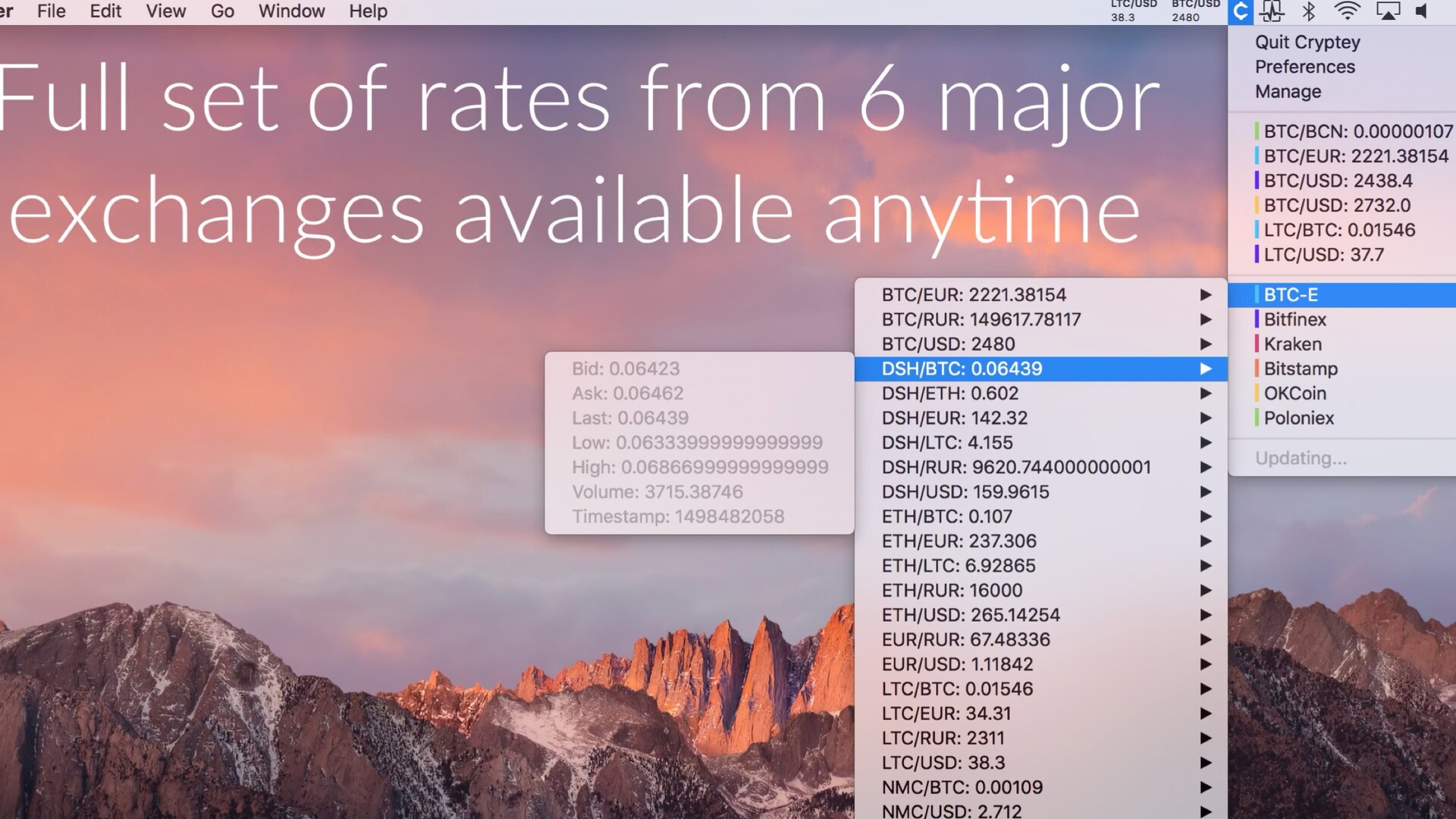
Task: Select the LTC/EUR: 34.31 row
Action: (x=1040, y=714)
